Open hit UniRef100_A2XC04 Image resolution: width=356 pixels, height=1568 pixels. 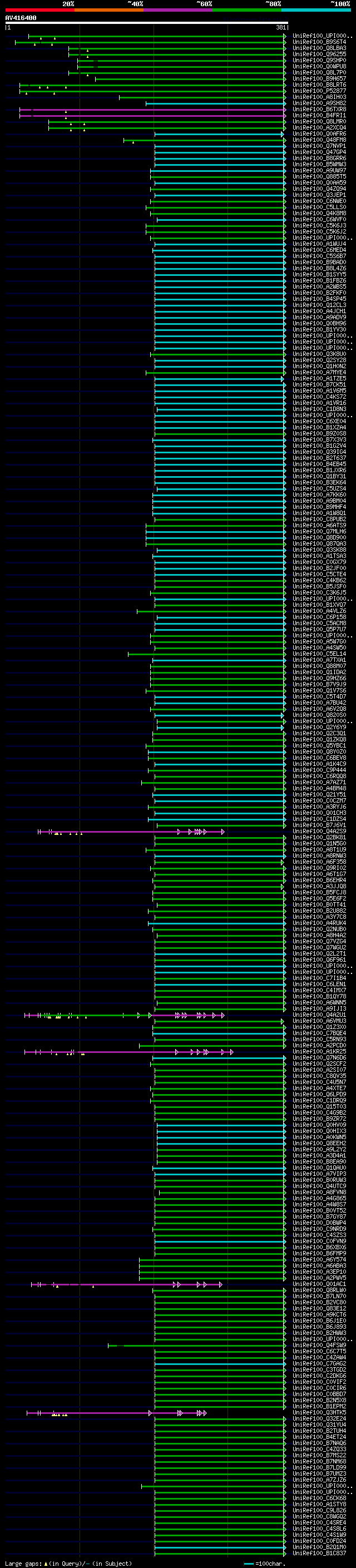[x=319, y=128]
